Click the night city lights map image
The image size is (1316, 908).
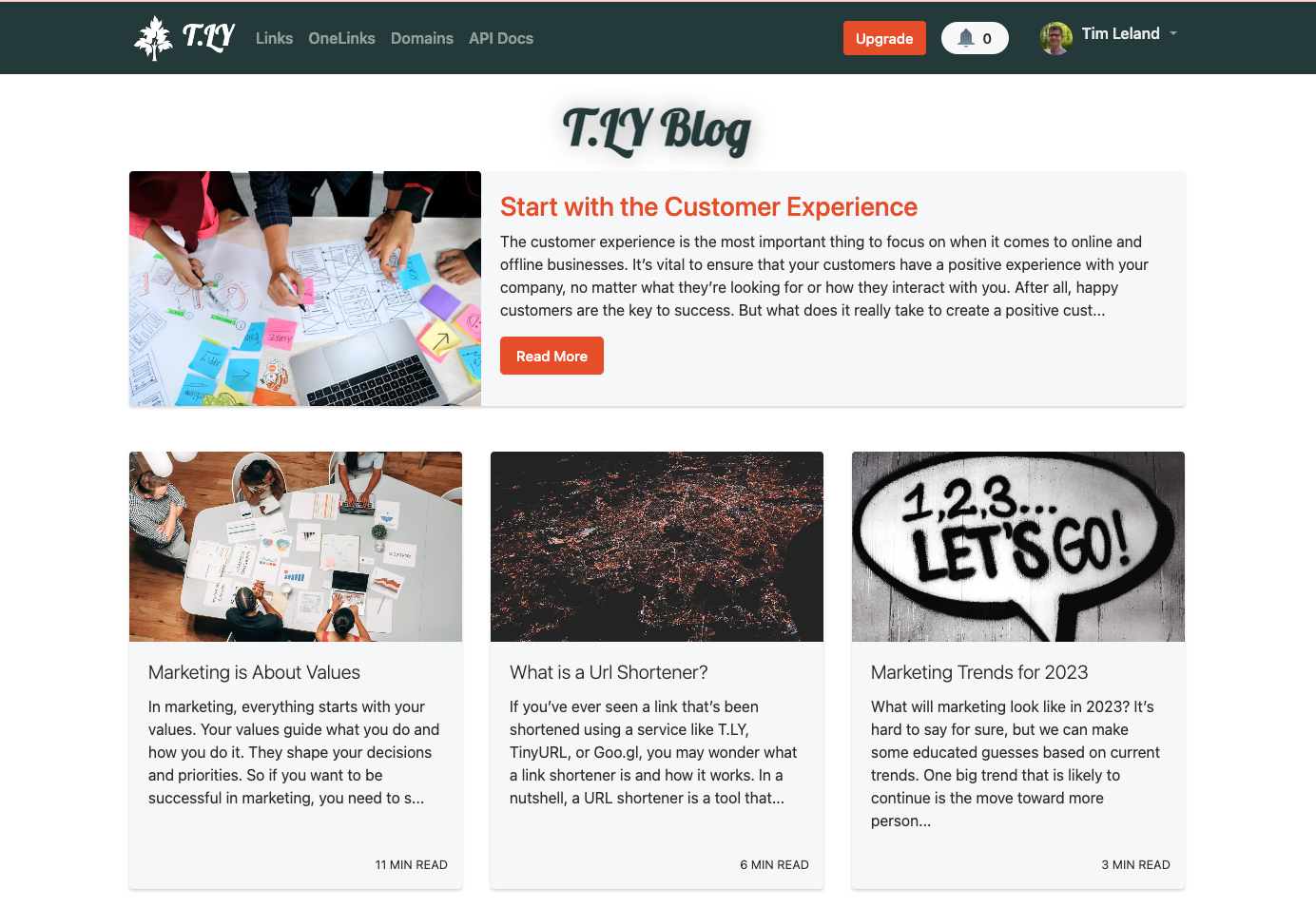click(x=657, y=547)
